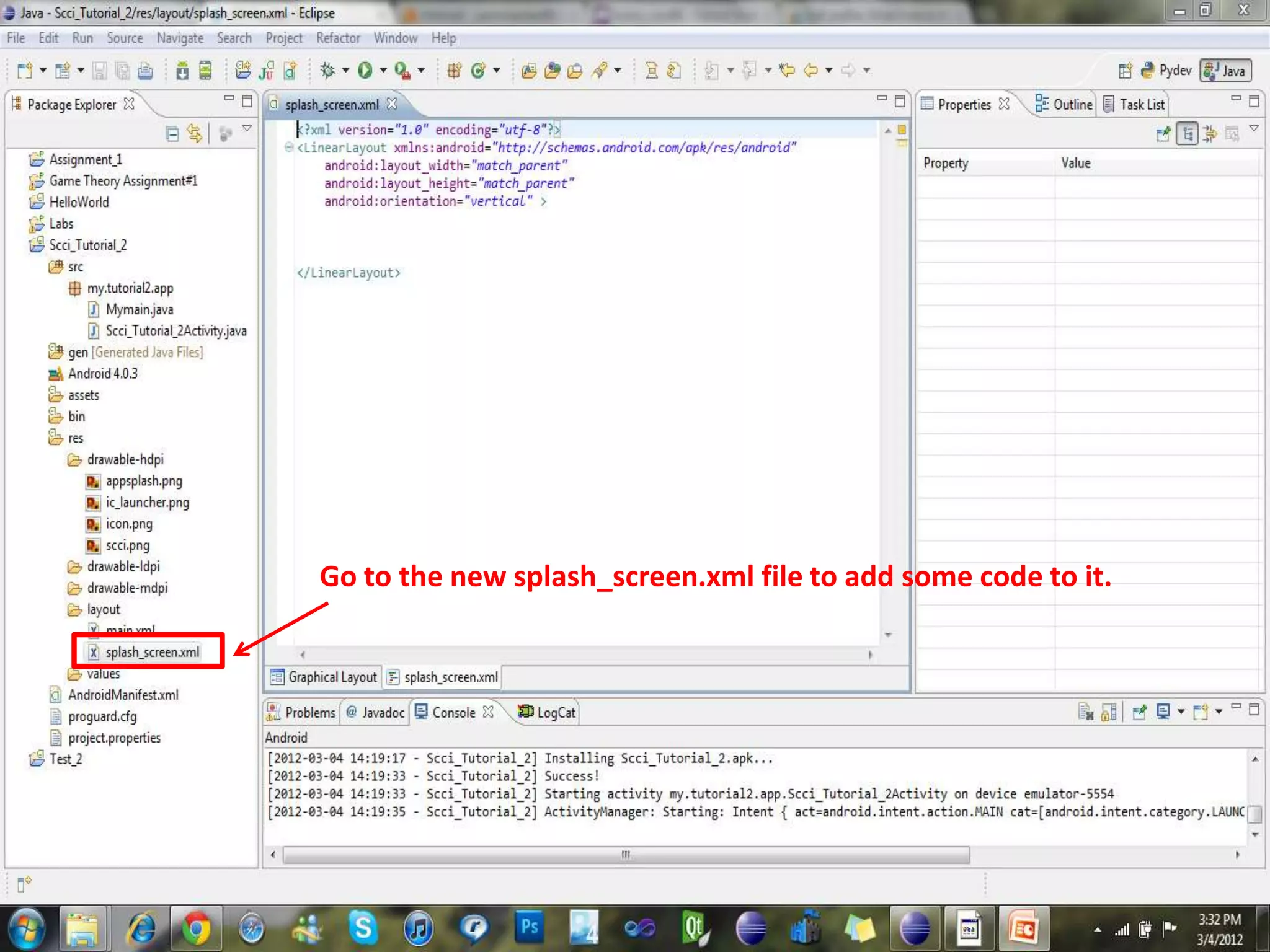This screenshot has width=1270, height=952.
Task: Click the Search flashlight icon
Action: (598, 71)
